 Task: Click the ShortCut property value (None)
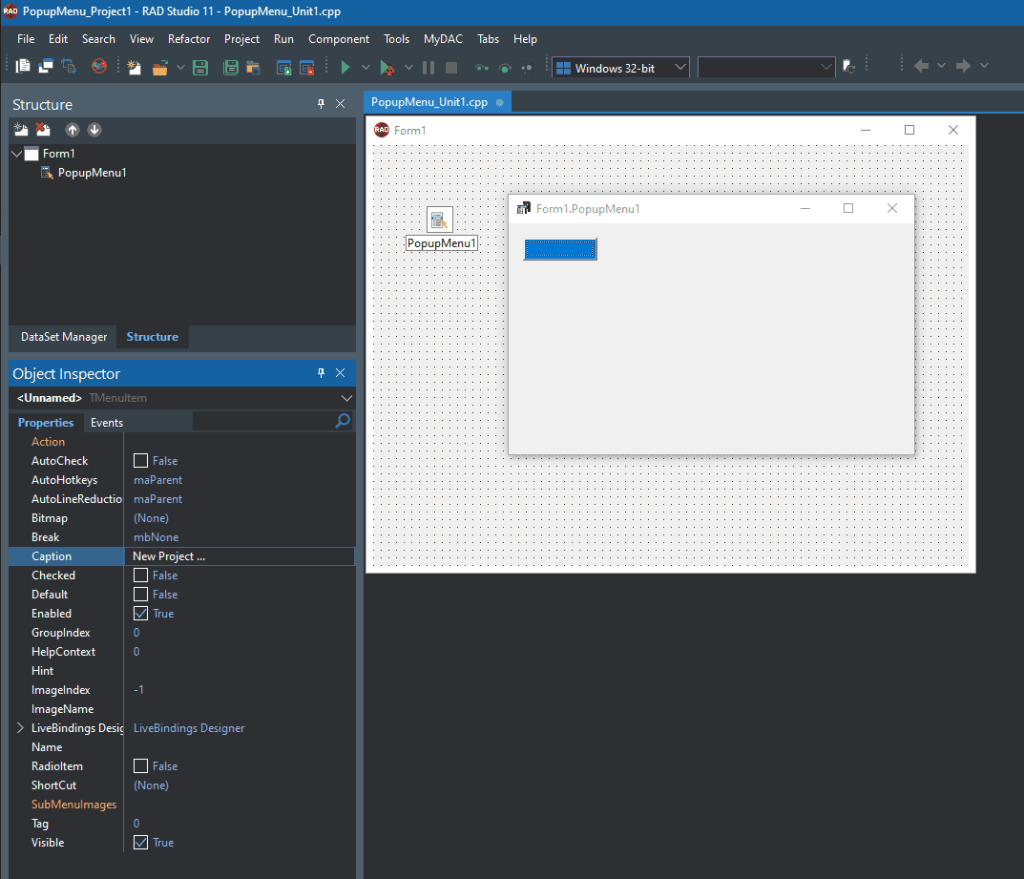[x=151, y=786]
